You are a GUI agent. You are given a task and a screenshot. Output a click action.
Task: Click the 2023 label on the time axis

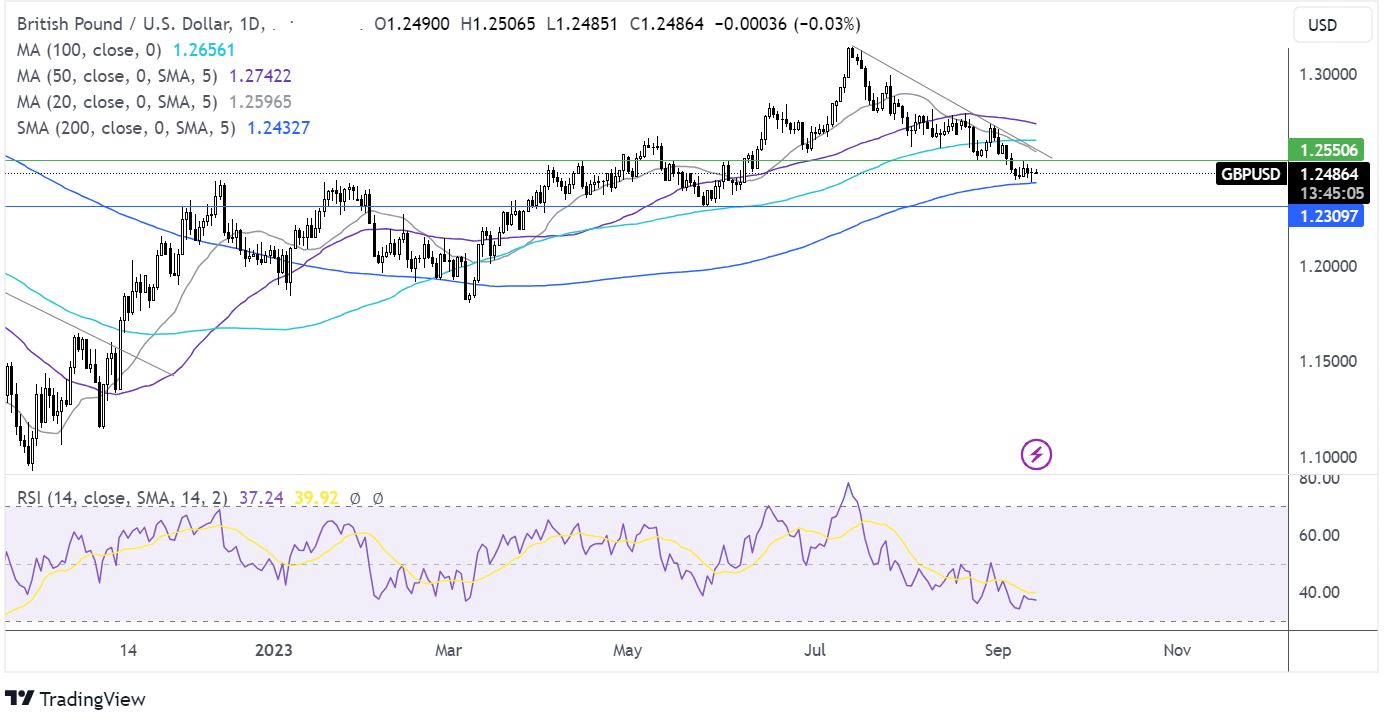275,651
